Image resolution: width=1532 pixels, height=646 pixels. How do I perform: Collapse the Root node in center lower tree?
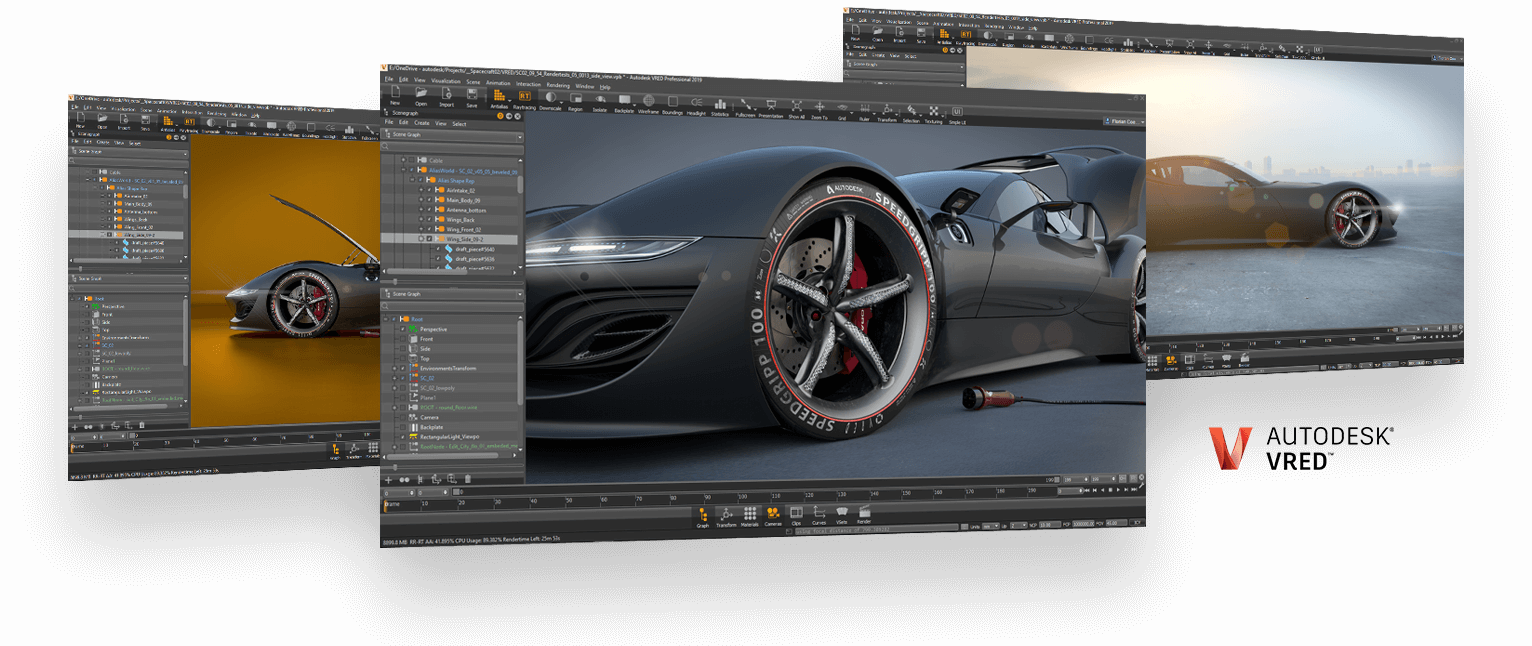point(386,319)
